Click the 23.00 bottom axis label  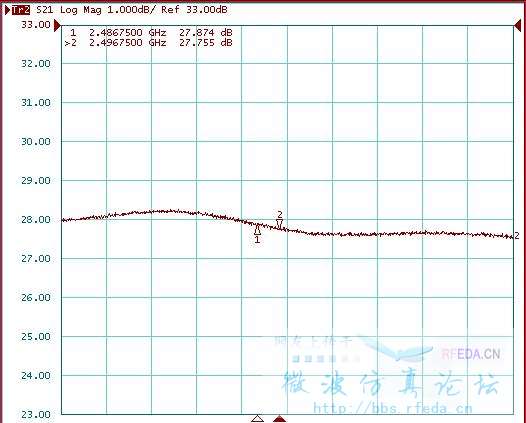36,415
